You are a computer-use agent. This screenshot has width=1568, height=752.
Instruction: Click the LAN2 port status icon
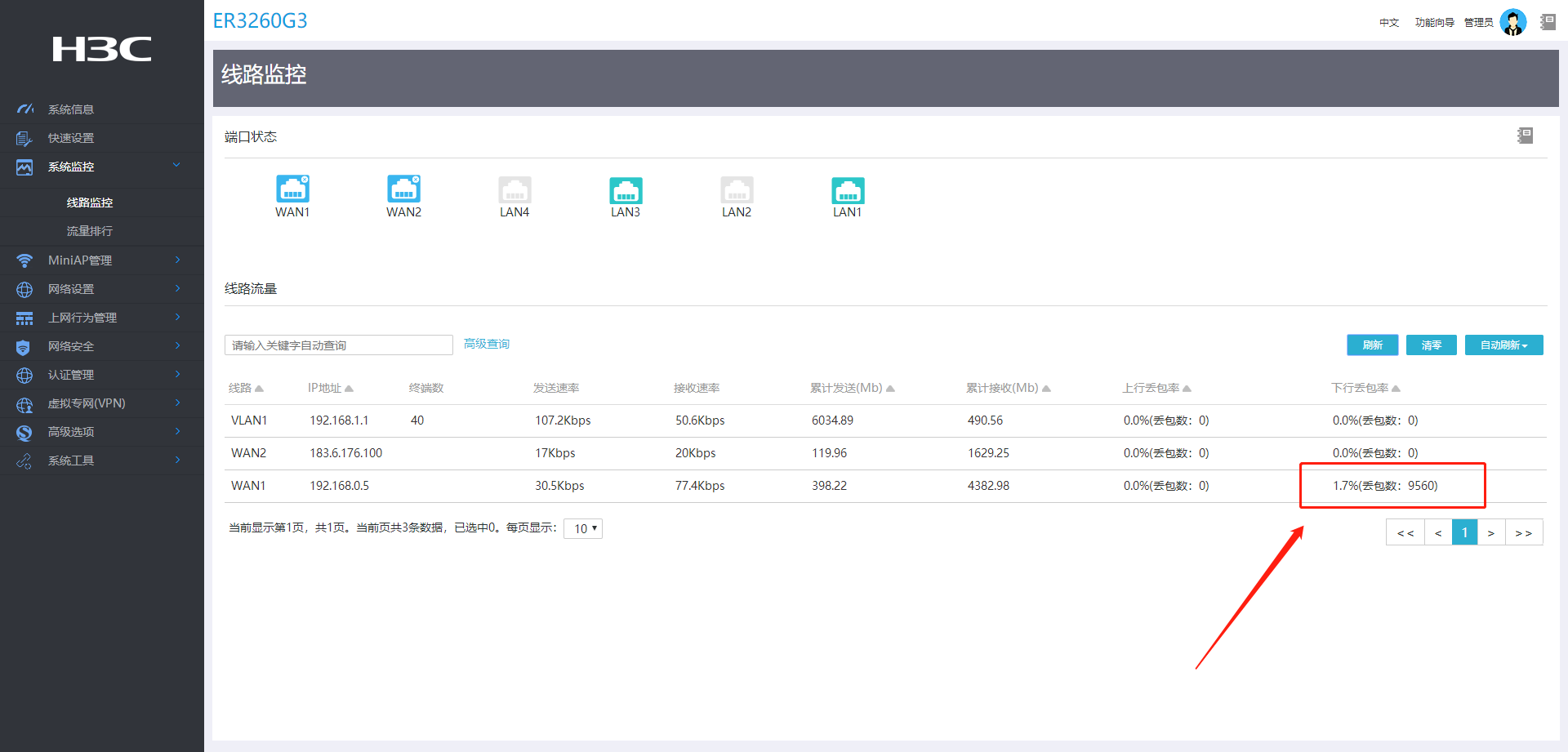pyautogui.click(x=737, y=190)
